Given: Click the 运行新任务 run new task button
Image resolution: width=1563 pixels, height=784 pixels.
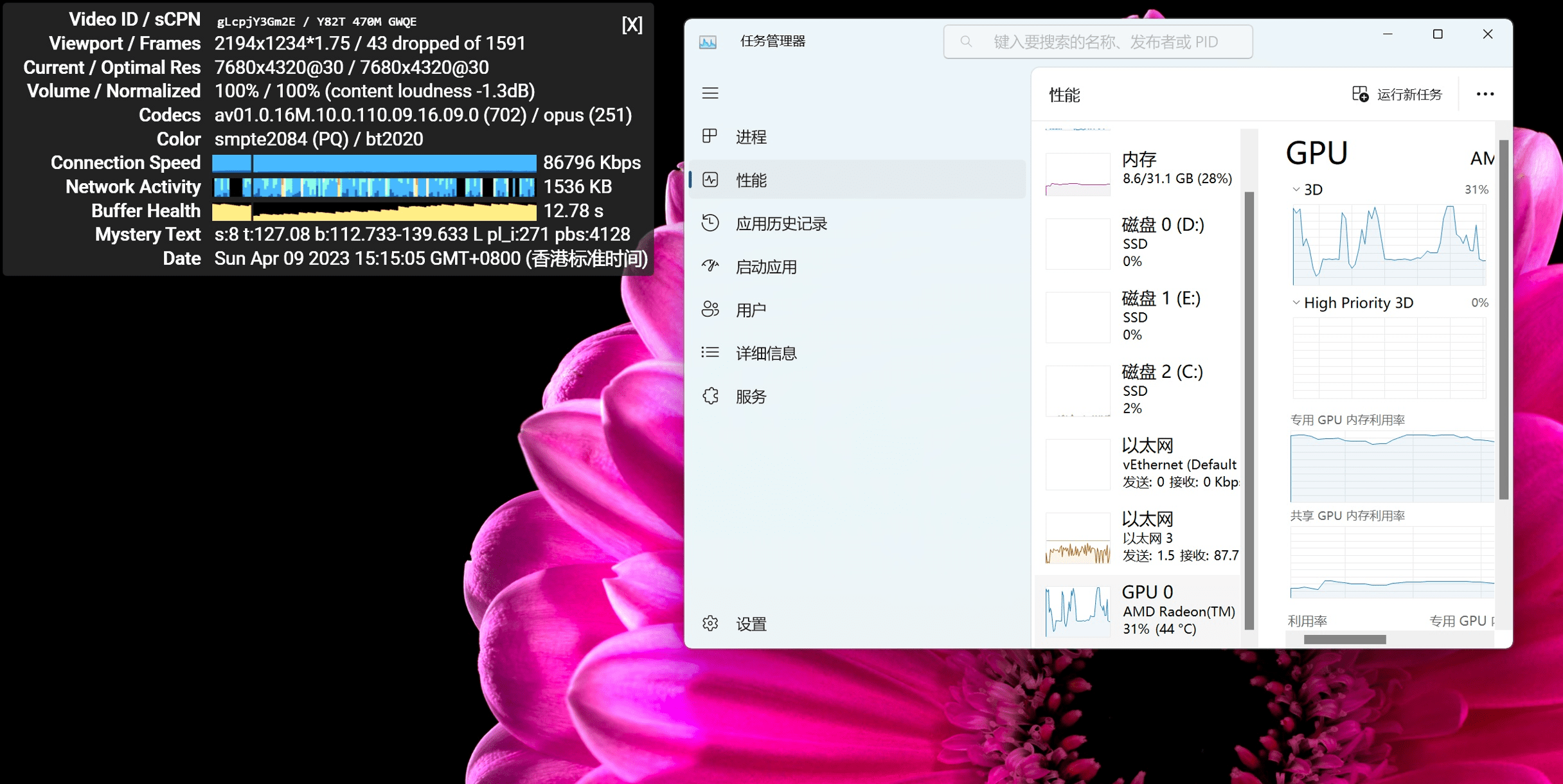Looking at the screenshot, I should [x=1397, y=94].
